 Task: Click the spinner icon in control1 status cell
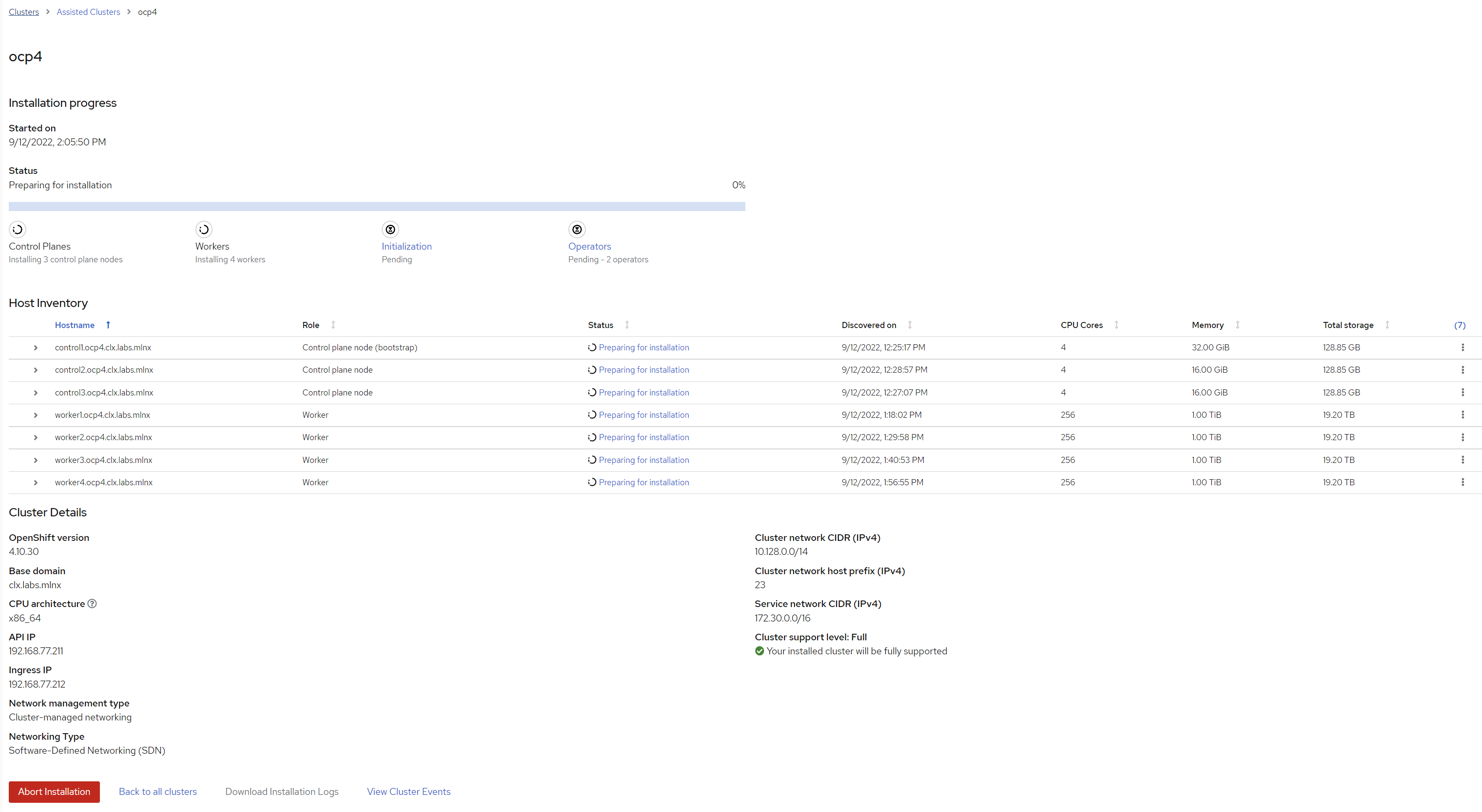tap(592, 347)
